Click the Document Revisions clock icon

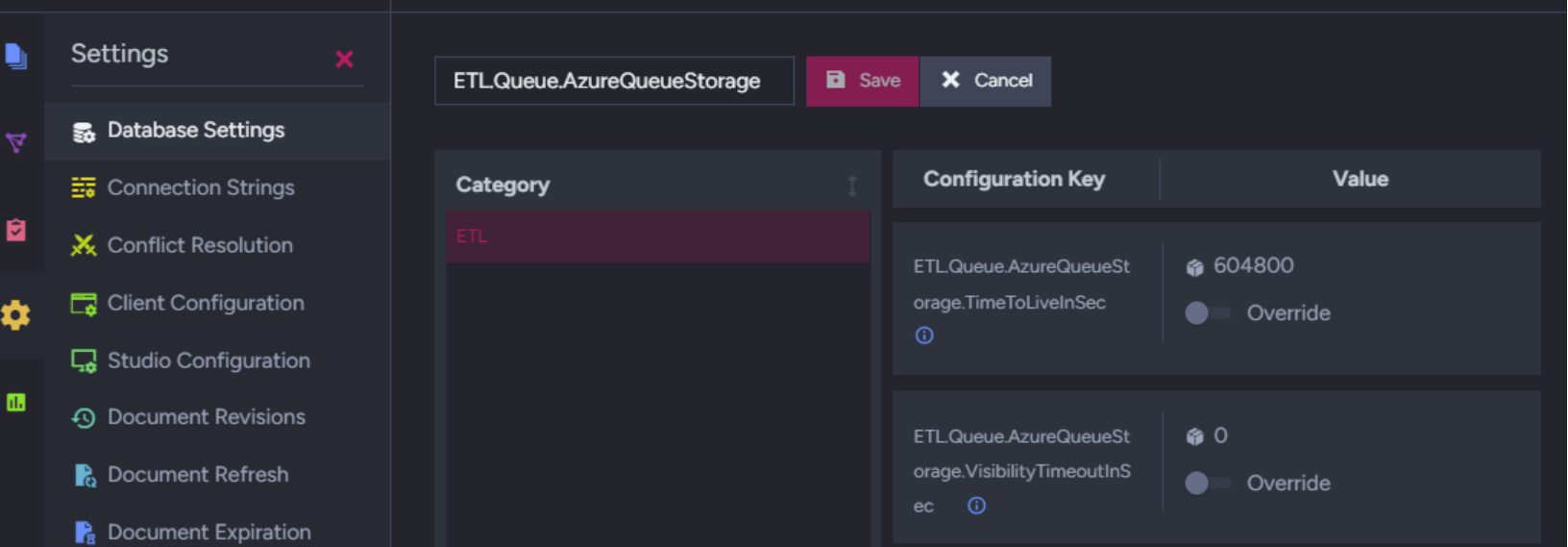coord(84,418)
